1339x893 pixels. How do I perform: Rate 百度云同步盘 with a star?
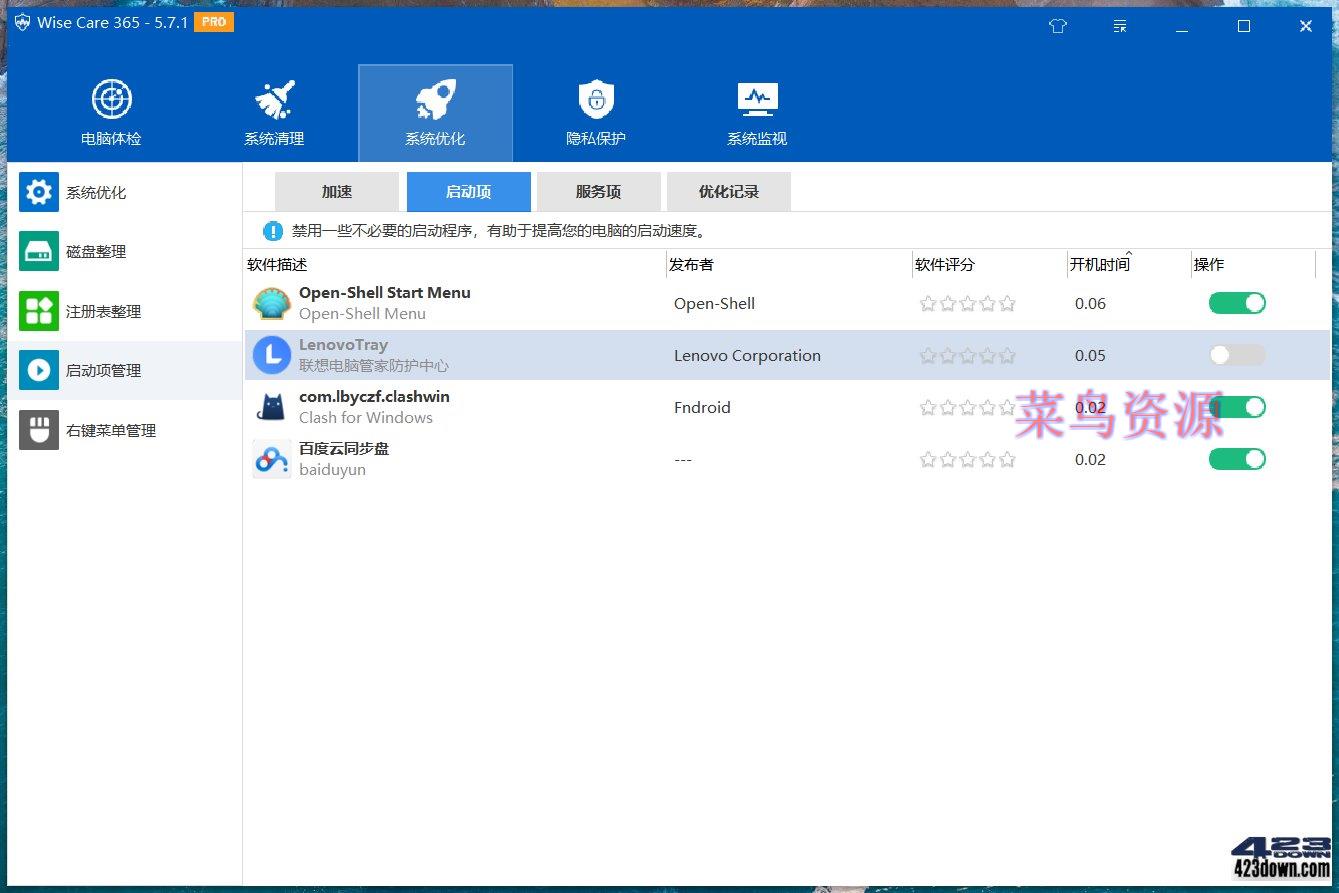967,459
